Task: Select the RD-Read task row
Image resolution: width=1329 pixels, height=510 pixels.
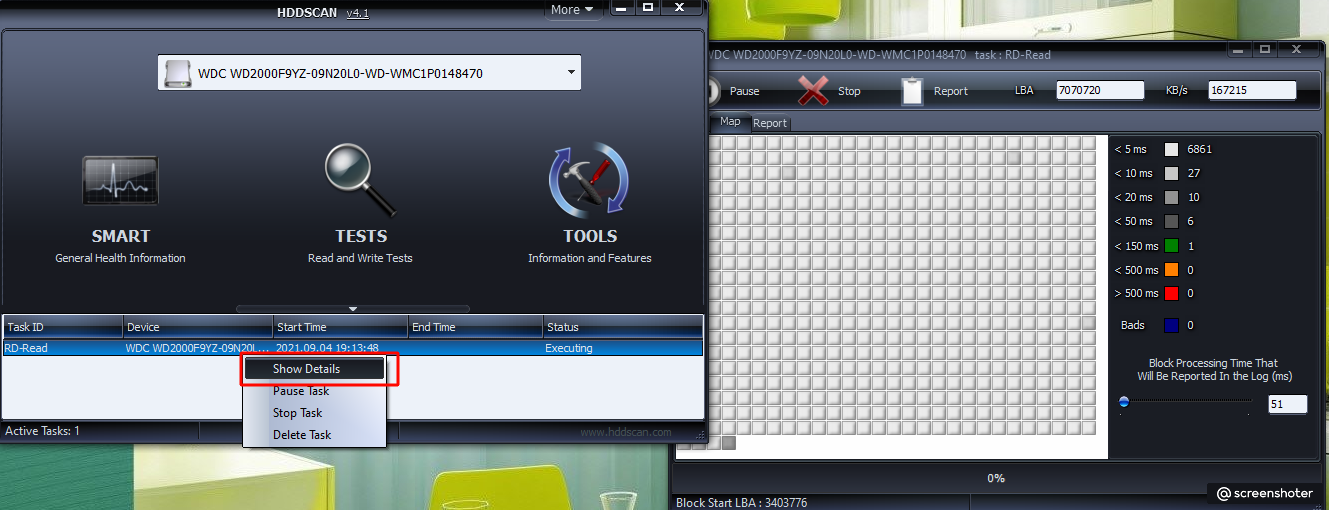Action: tap(352, 348)
